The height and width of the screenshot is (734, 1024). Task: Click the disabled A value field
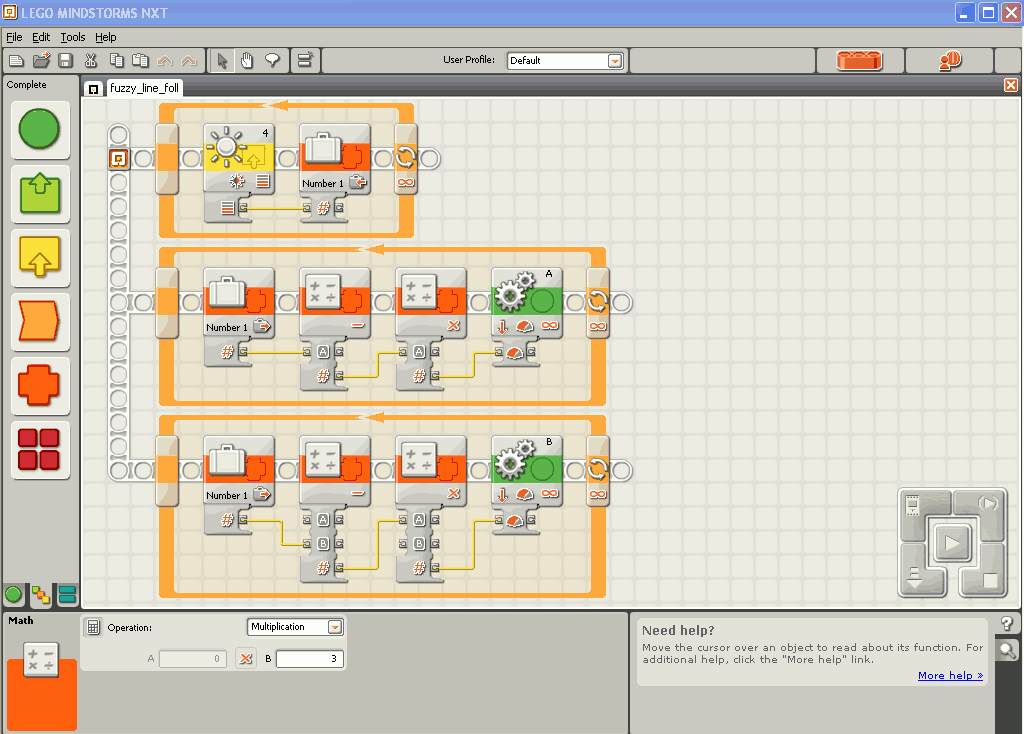tap(193, 659)
